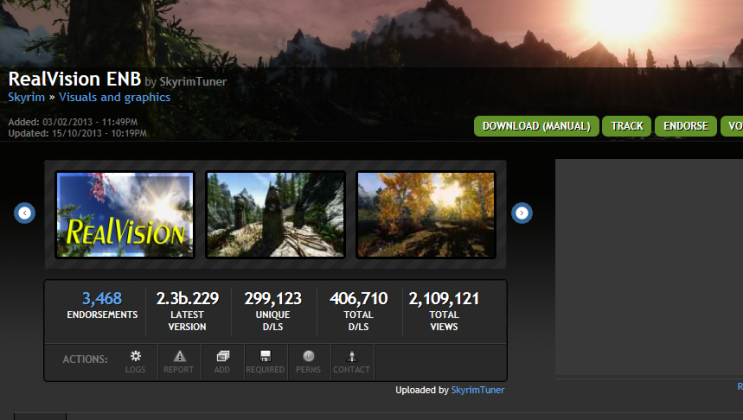This screenshot has height=420, width=743.
Task: Click the Endorse button
Action: click(686, 126)
